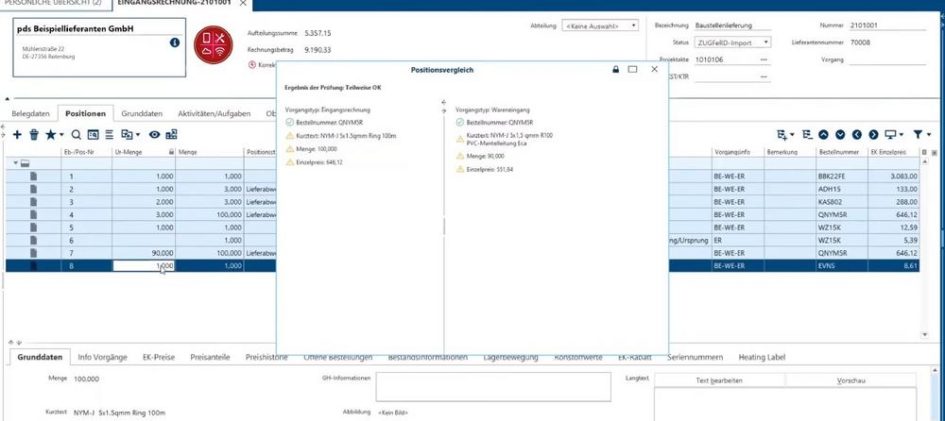Click the document icon of position row 1
The width and height of the screenshot is (945, 421).
34,176
